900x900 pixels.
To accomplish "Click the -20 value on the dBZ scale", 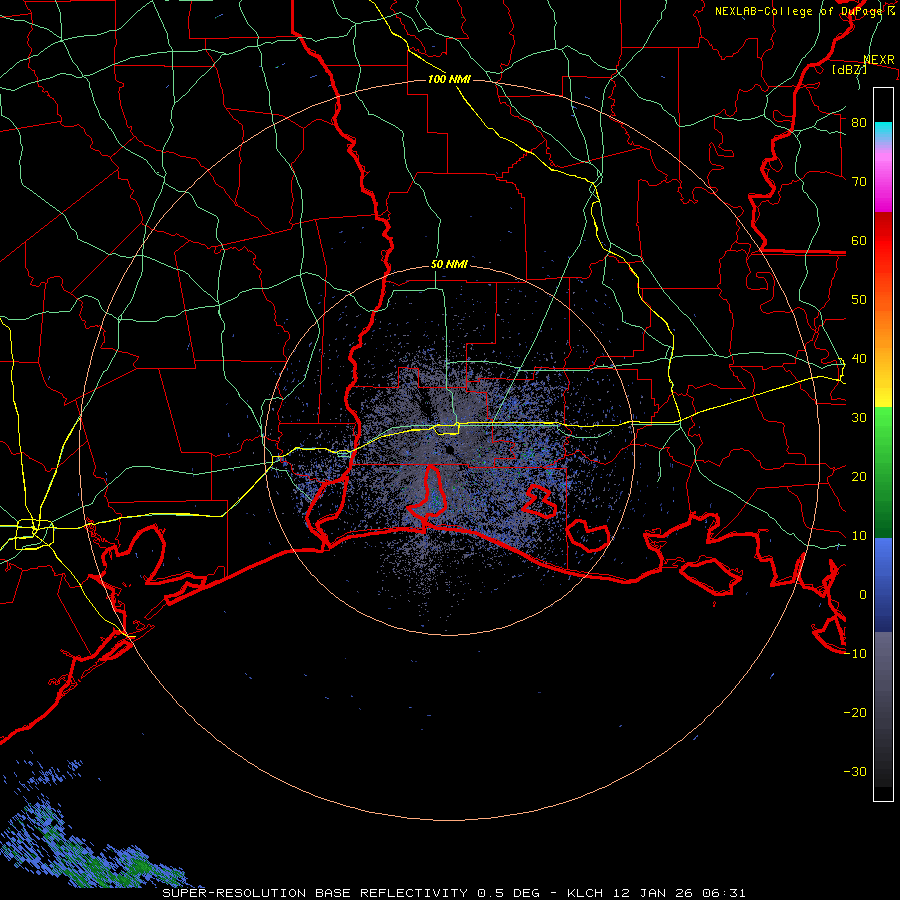I will pos(855,713).
